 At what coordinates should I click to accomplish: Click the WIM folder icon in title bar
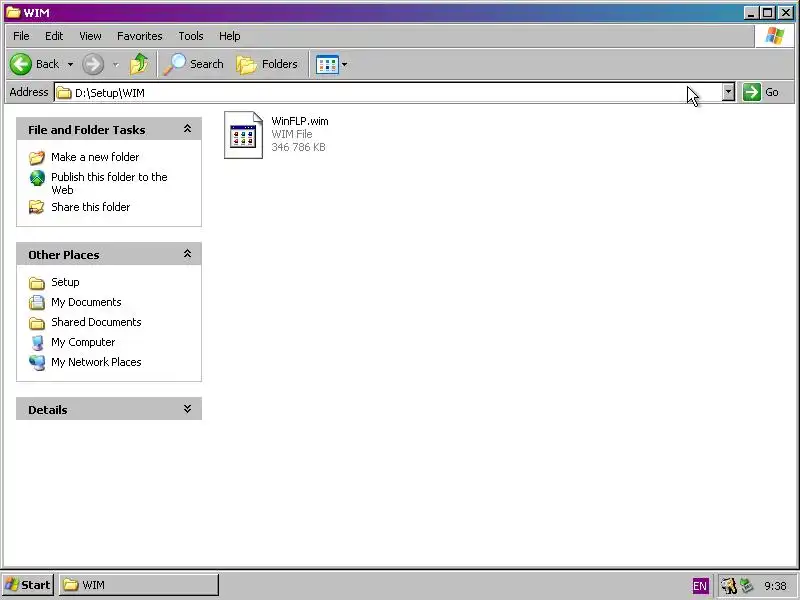(x=13, y=12)
